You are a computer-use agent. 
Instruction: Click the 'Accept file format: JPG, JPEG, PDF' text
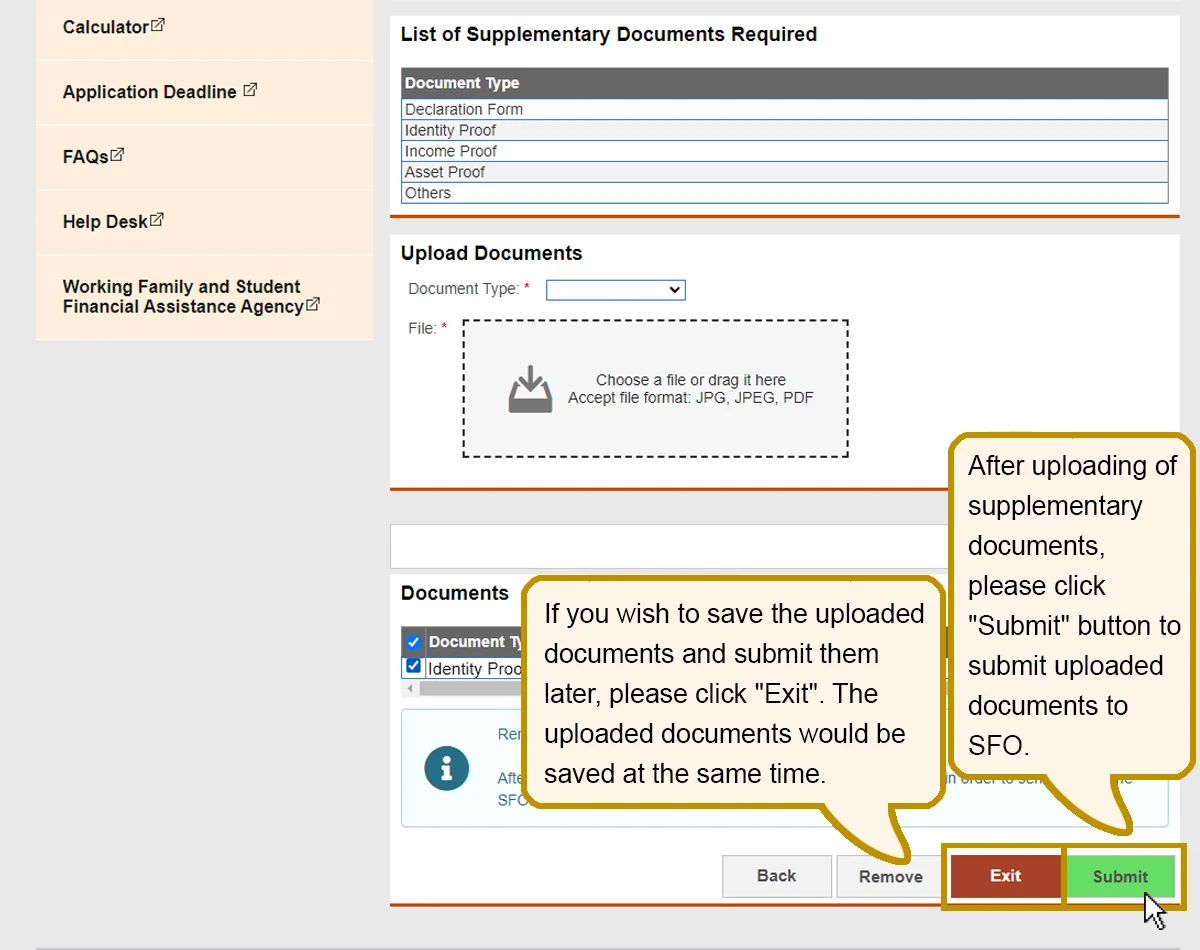(691, 398)
